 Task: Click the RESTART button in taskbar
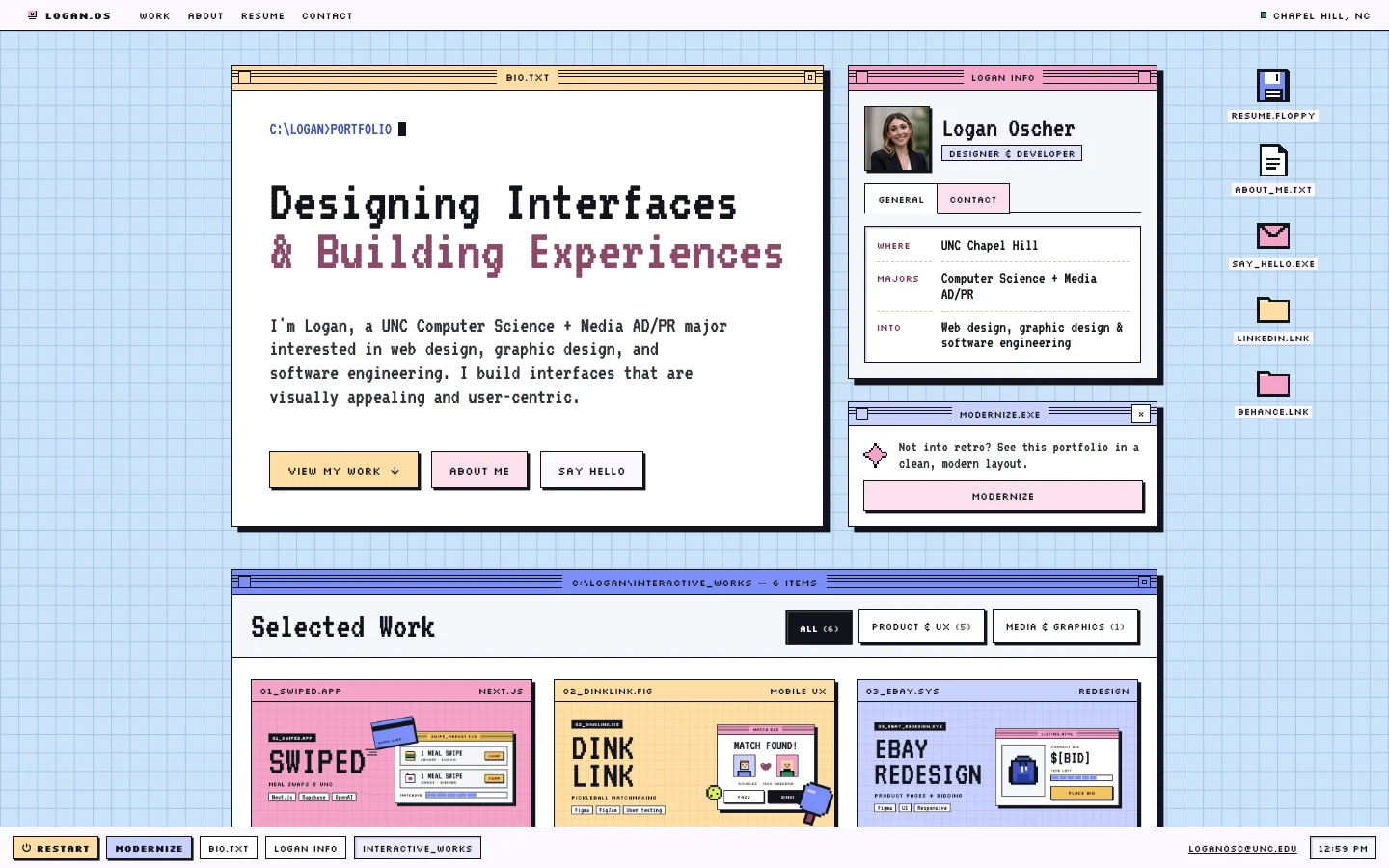pos(55,848)
